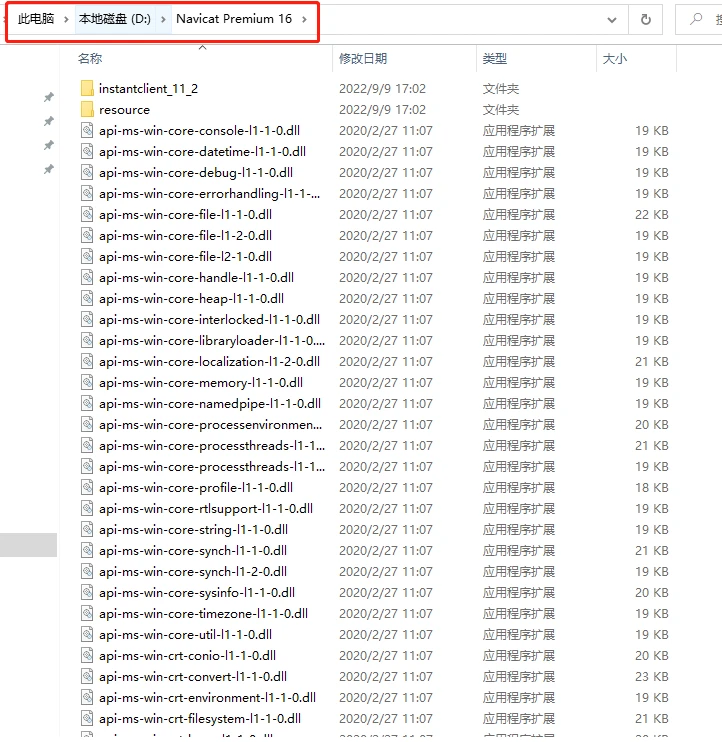Expand the chevron after Navicat Premium 16
The height and width of the screenshot is (742, 722).
coord(304,19)
